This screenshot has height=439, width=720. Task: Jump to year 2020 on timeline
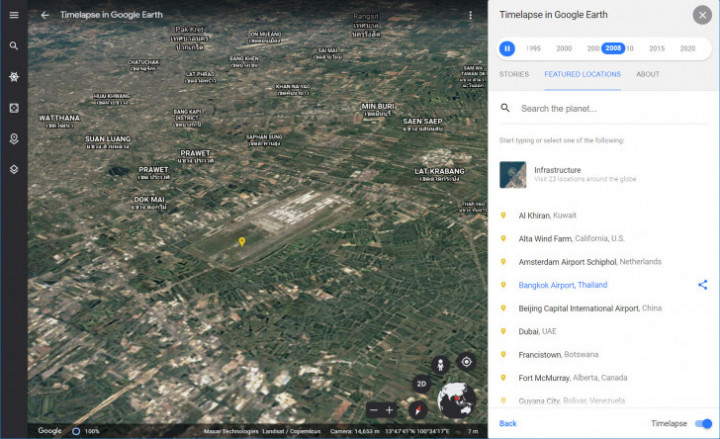pyautogui.click(x=687, y=48)
